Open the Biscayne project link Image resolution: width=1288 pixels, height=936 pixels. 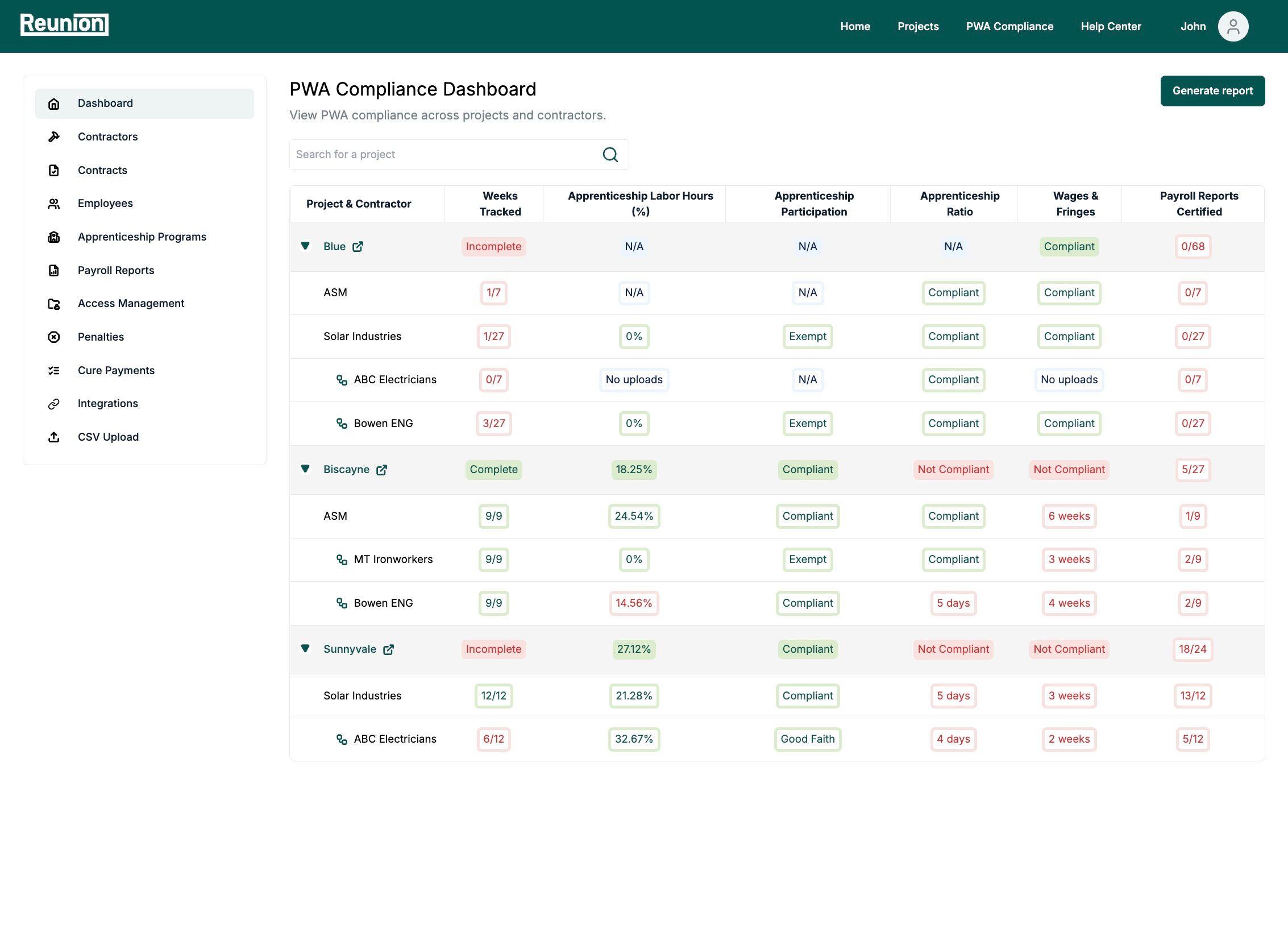pyautogui.click(x=346, y=470)
